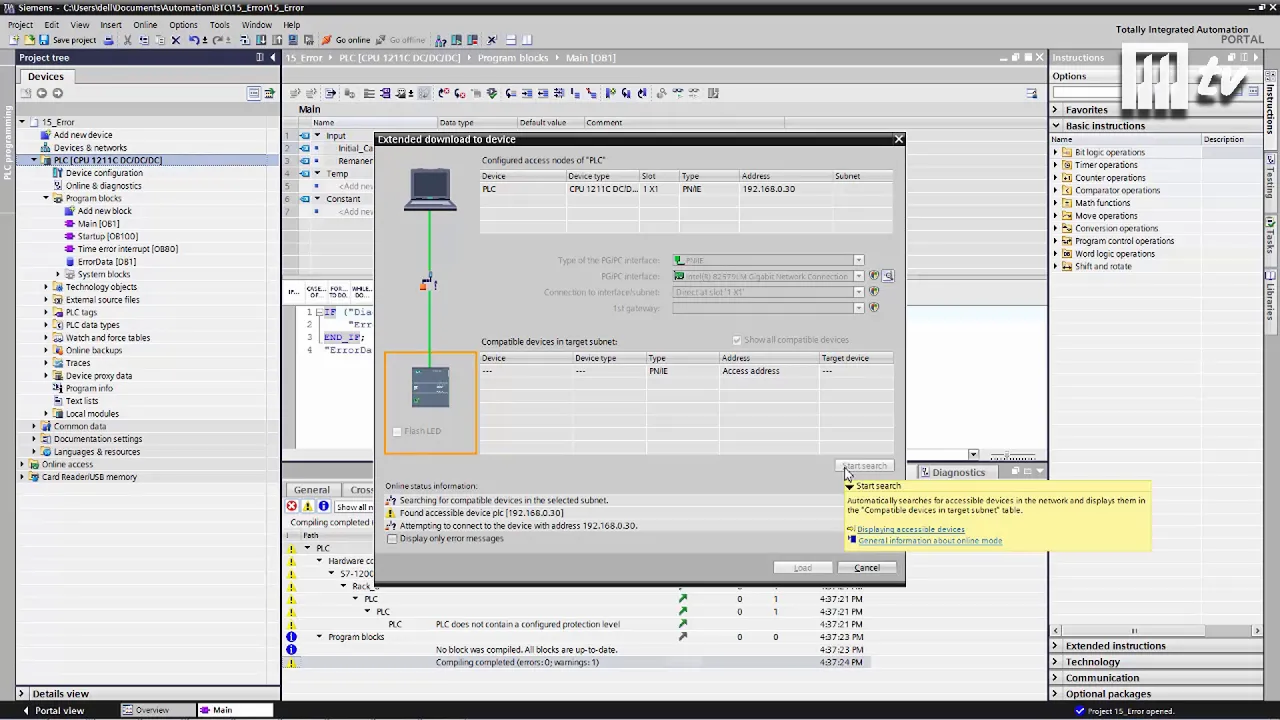Click the Cross-references X toolbar icon
Image resolution: width=1280 pixels, height=720 pixels.
pyautogui.click(x=491, y=40)
